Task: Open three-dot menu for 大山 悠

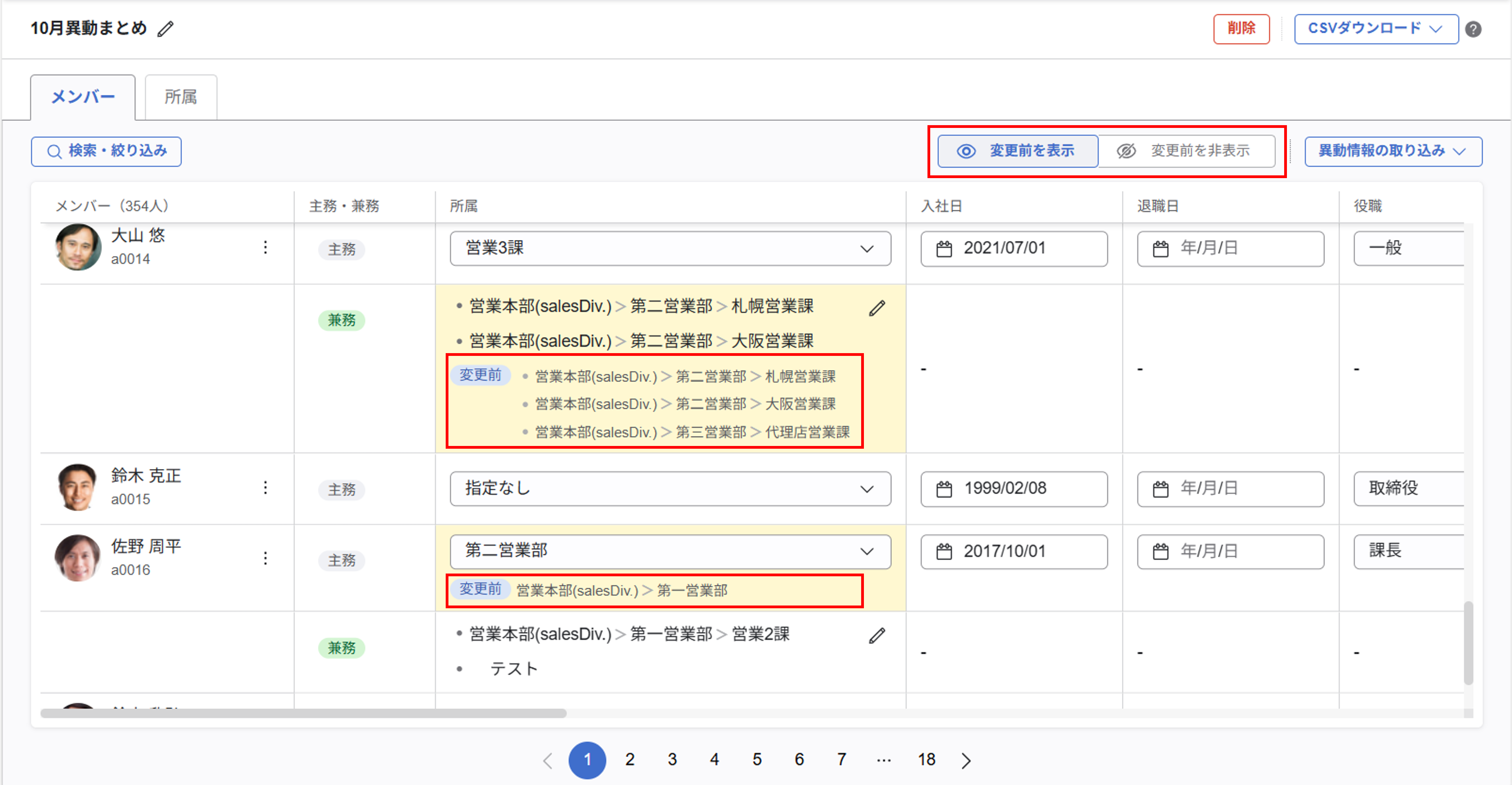Action: coord(265,247)
